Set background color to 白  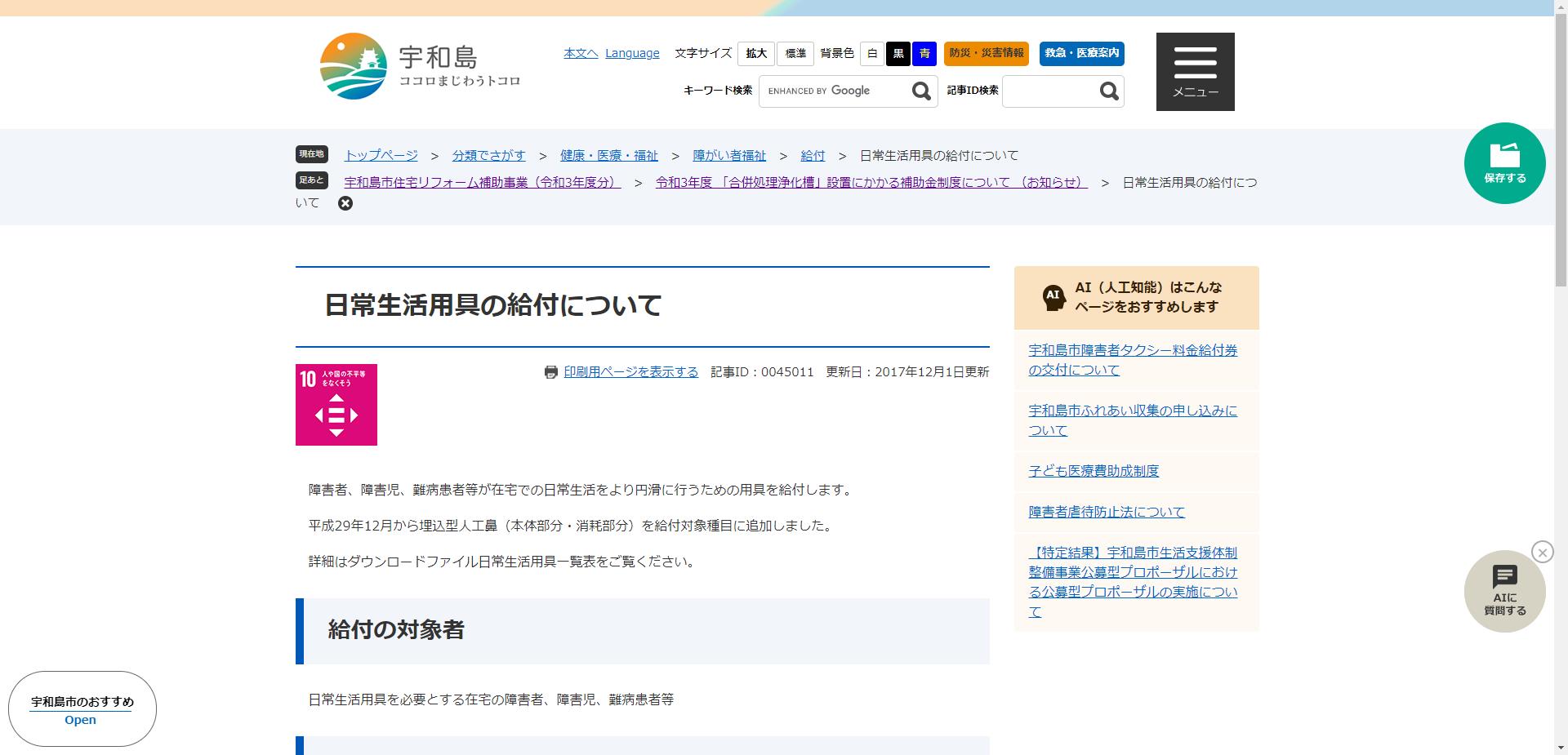[x=871, y=54]
